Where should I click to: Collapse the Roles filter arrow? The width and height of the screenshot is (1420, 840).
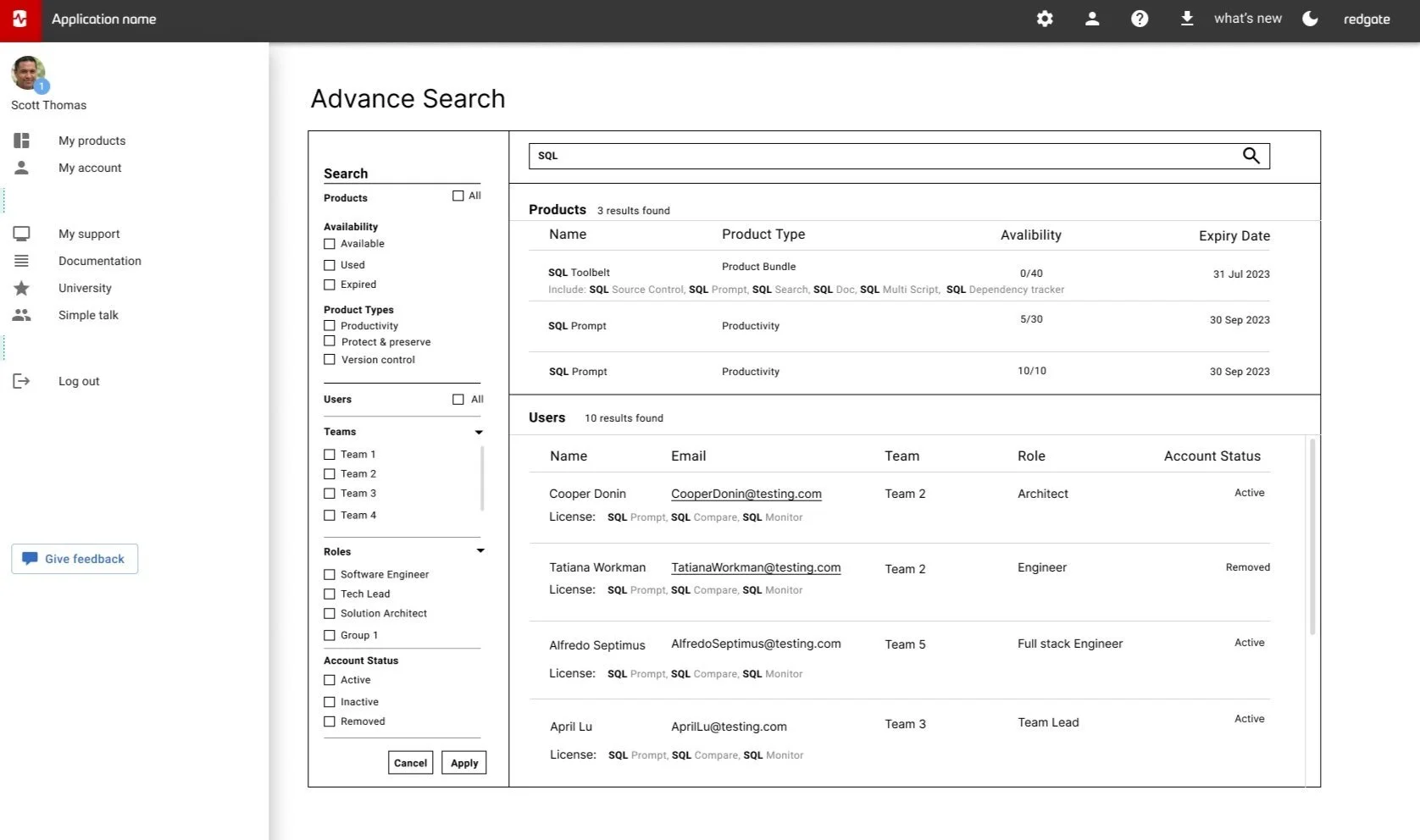pos(480,550)
